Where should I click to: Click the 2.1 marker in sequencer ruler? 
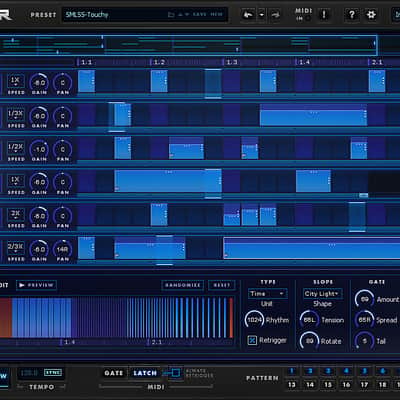377,62
